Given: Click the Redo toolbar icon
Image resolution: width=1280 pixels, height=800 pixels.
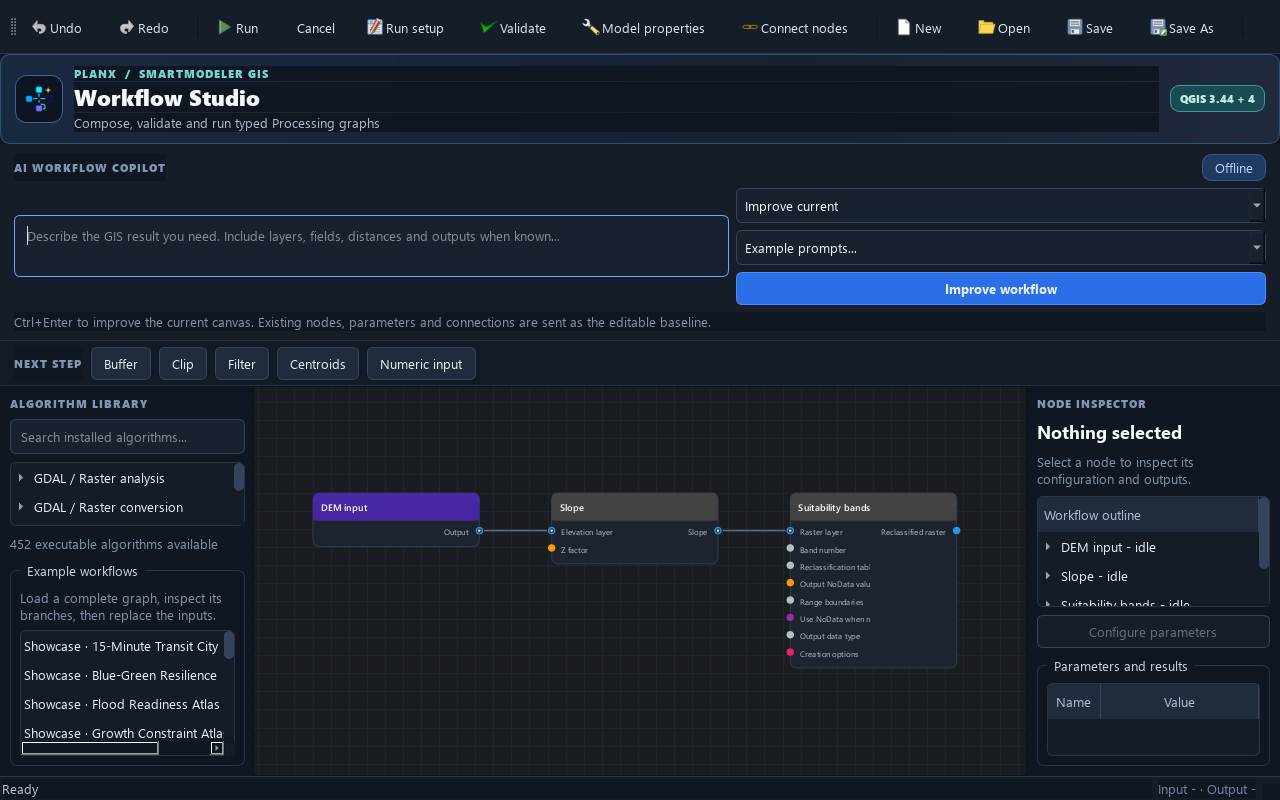Looking at the screenshot, I should click(x=127, y=28).
